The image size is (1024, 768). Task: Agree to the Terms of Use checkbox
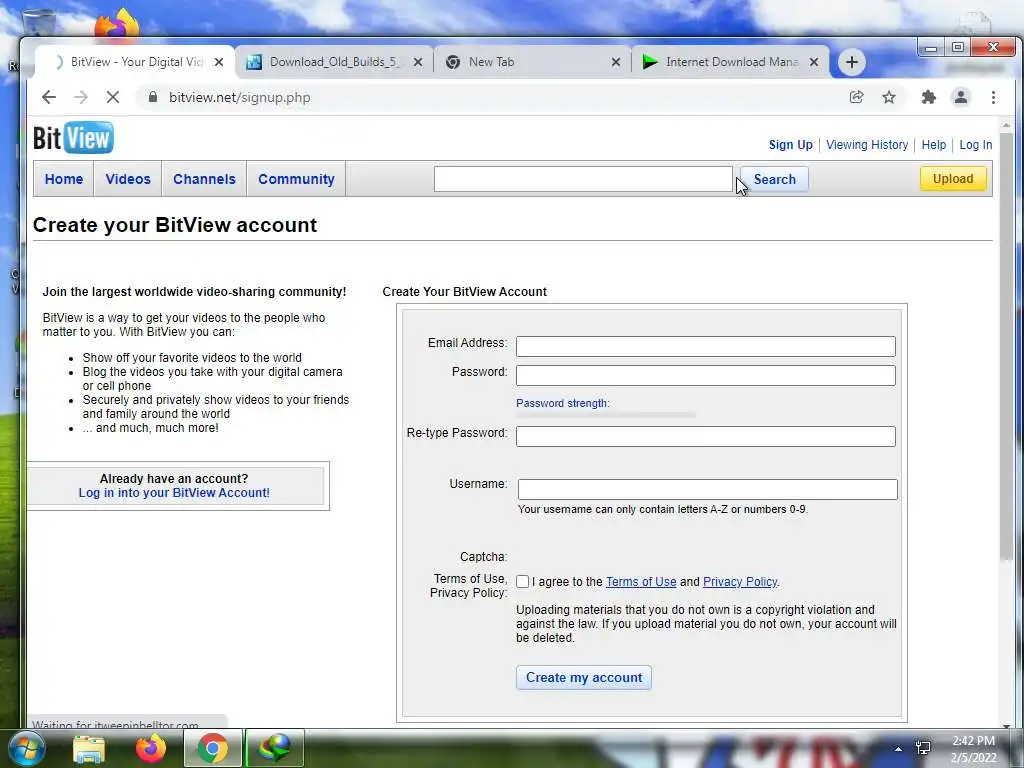(522, 582)
